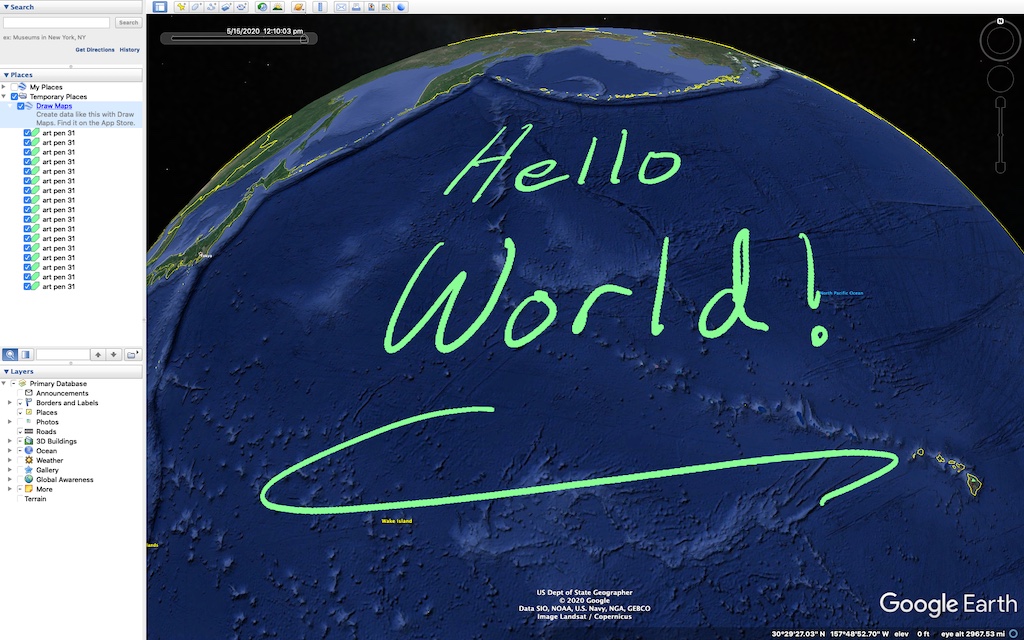1024x640 pixels.
Task: Uncheck the Draw Maps folder checkbox
Action: [x=21, y=106]
